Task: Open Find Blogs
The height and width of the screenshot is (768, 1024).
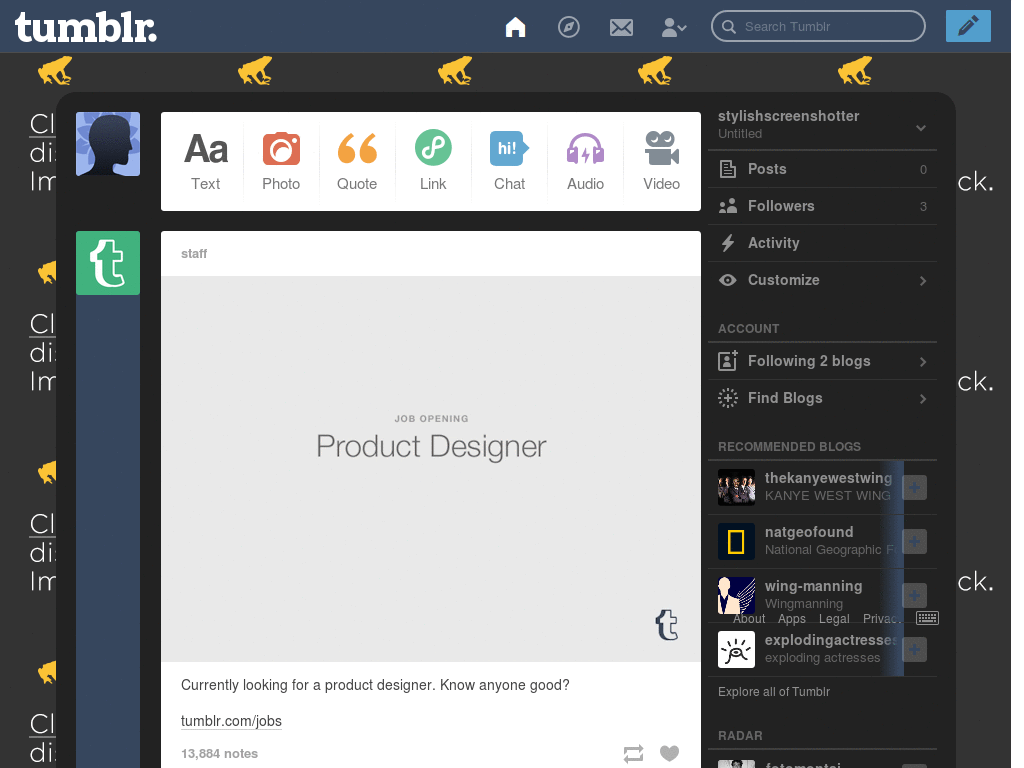Action: 822,398
